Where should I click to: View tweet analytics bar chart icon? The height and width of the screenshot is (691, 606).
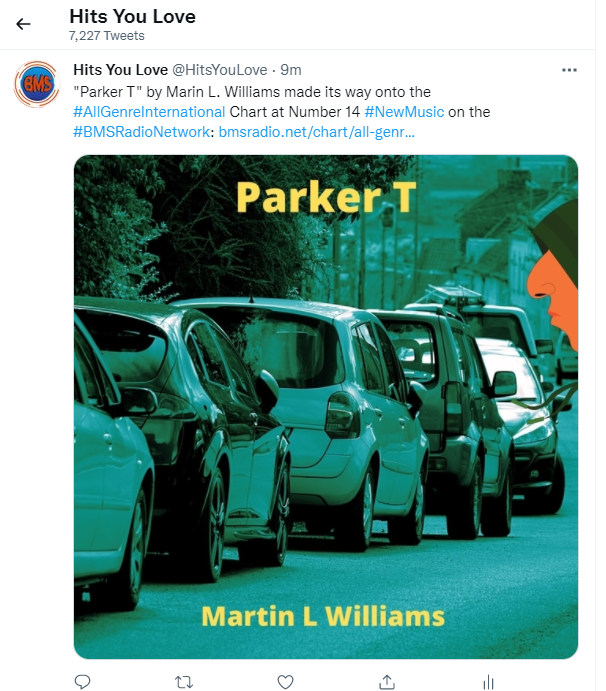pyautogui.click(x=488, y=682)
